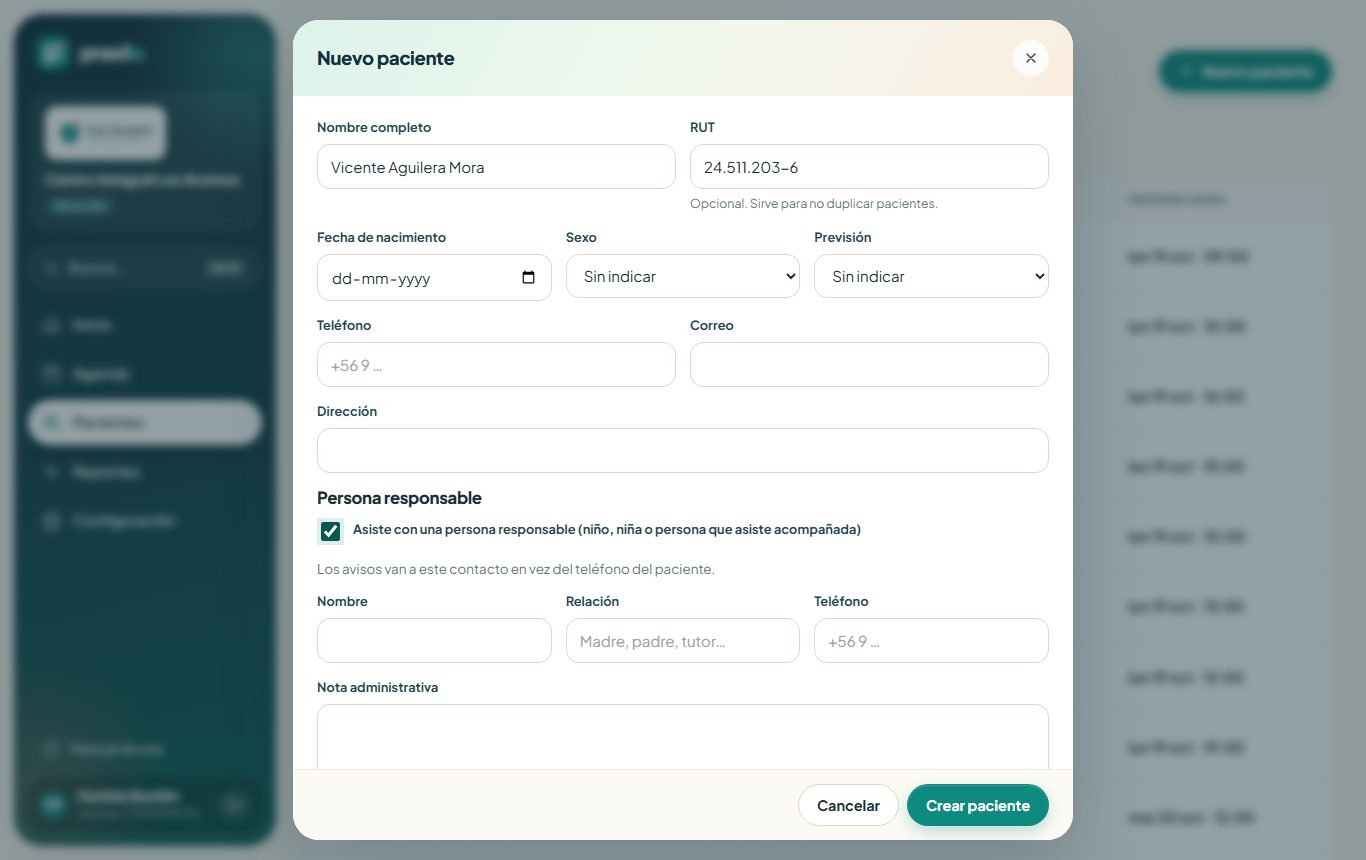Click the patient Teléfono field
Image resolution: width=1366 pixels, height=860 pixels.
pos(496,365)
